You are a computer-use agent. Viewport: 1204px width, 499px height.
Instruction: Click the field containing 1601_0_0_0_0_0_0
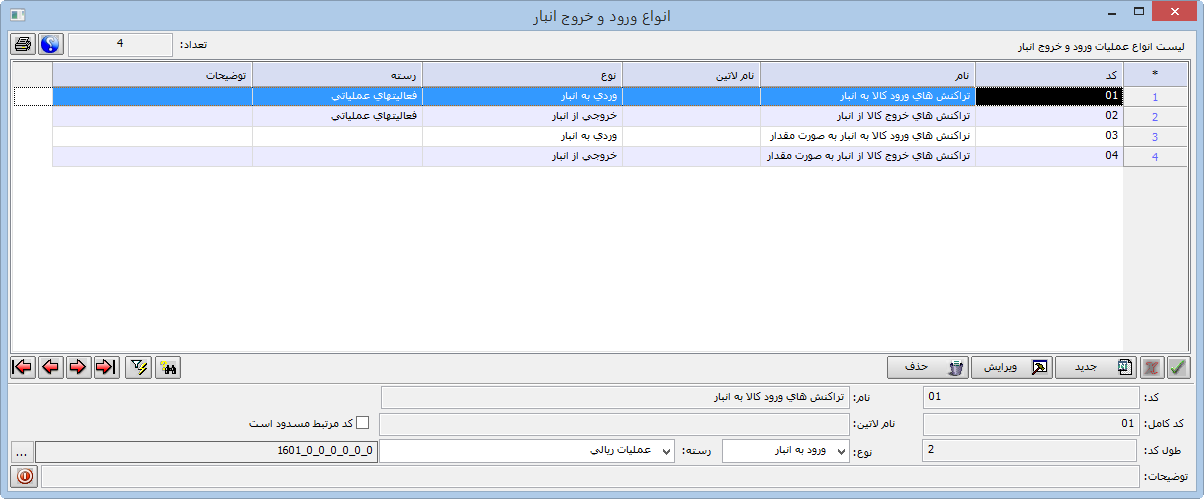tap(206, 451)
